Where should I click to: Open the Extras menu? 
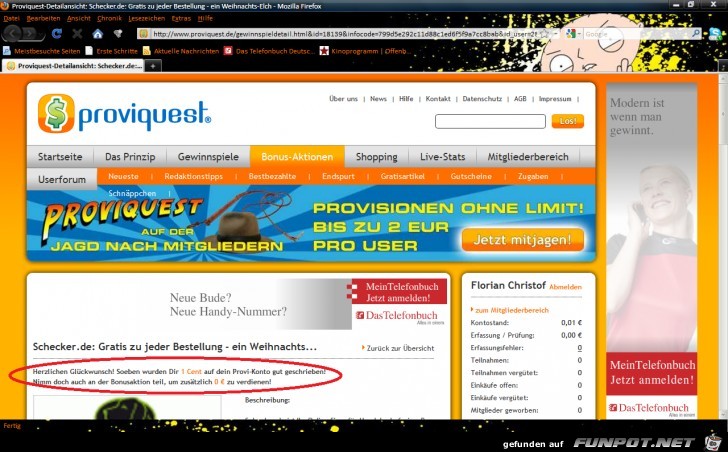click(181, 19)
